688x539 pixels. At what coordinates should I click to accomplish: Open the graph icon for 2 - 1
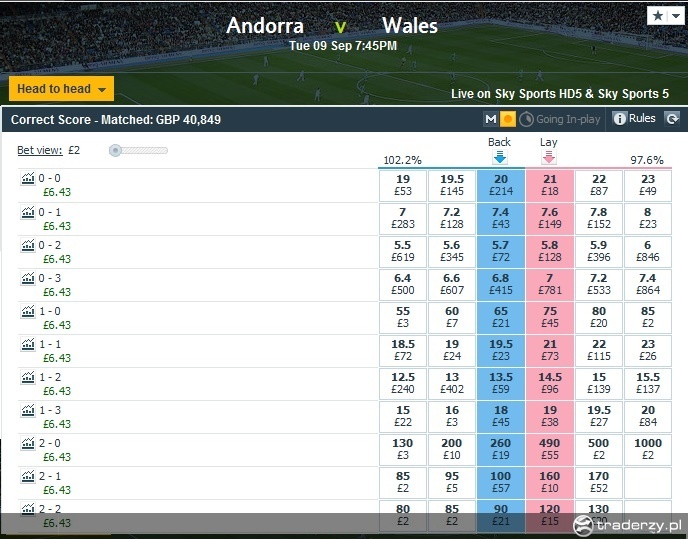(x=28, y=476)
